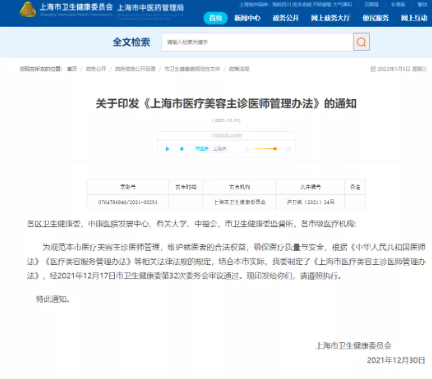Open the 网上互动 navigation tab

[x=414, y=18]
